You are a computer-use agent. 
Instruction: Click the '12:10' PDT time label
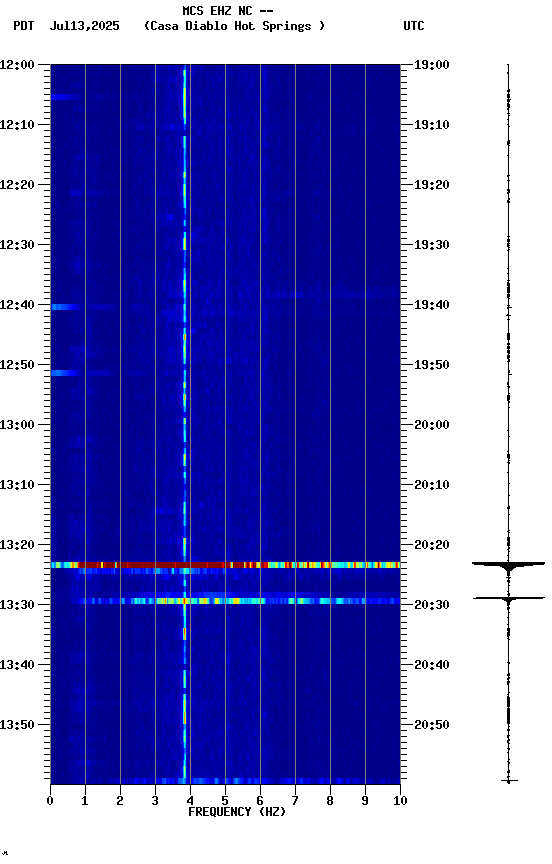[x=17, y=125]
